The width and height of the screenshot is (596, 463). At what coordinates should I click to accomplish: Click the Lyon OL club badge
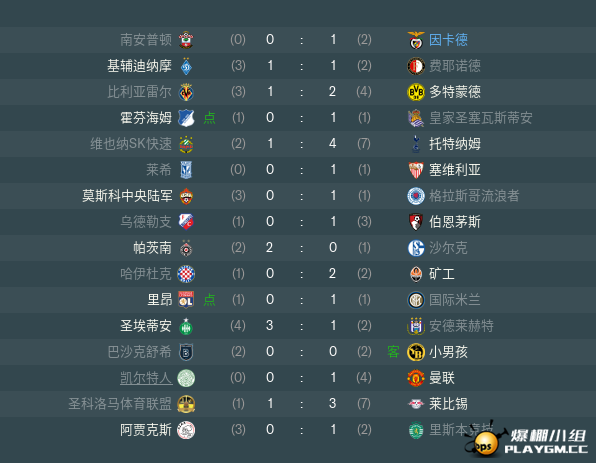click(186, 300)
